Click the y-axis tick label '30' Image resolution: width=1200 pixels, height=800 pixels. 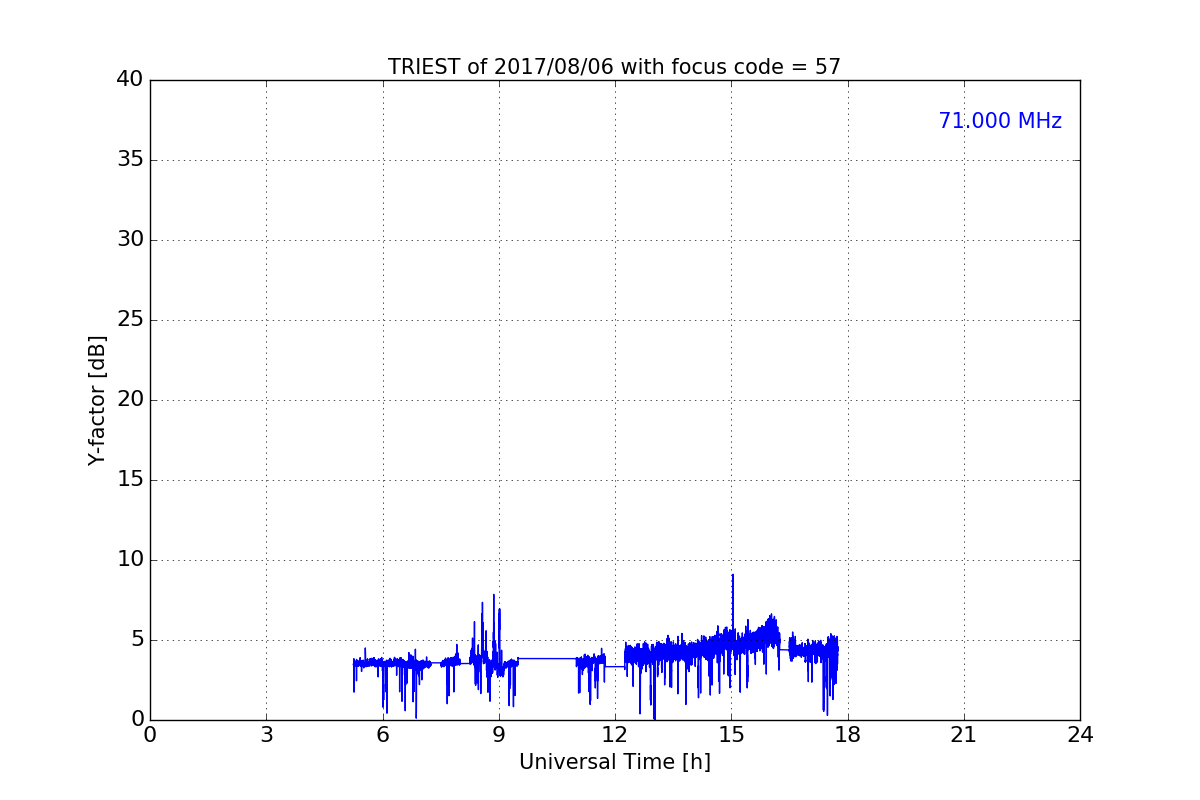click(x=130, y=240)
